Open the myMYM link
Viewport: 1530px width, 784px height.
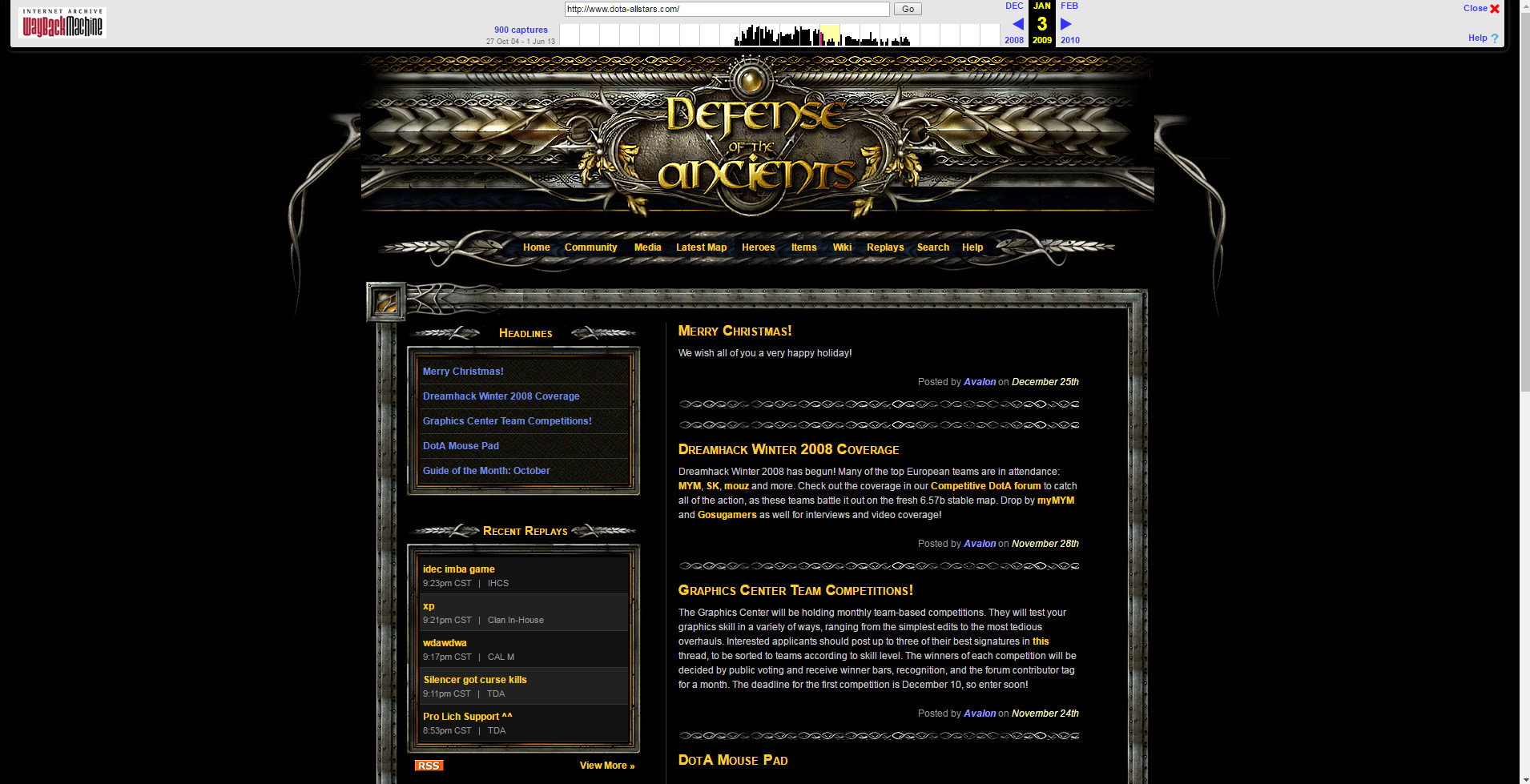click(1056, 501)
